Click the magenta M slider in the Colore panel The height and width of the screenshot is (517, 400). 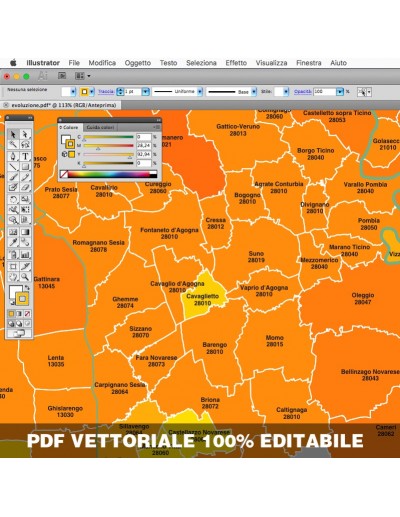pyautogui.click(x=108, y=146)
